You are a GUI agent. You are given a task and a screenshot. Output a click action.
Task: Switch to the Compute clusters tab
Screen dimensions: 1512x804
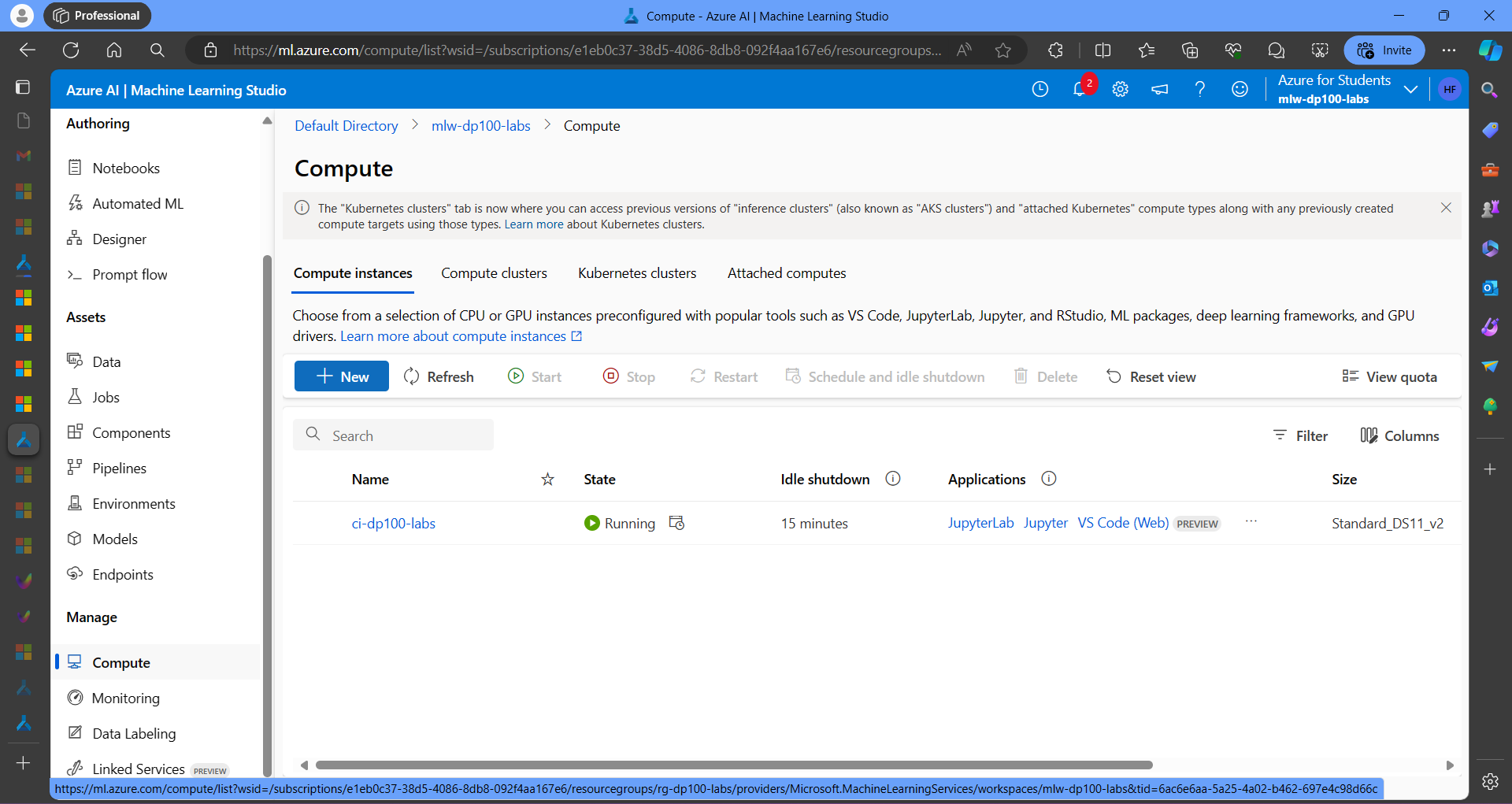click(x=494, y=273)
